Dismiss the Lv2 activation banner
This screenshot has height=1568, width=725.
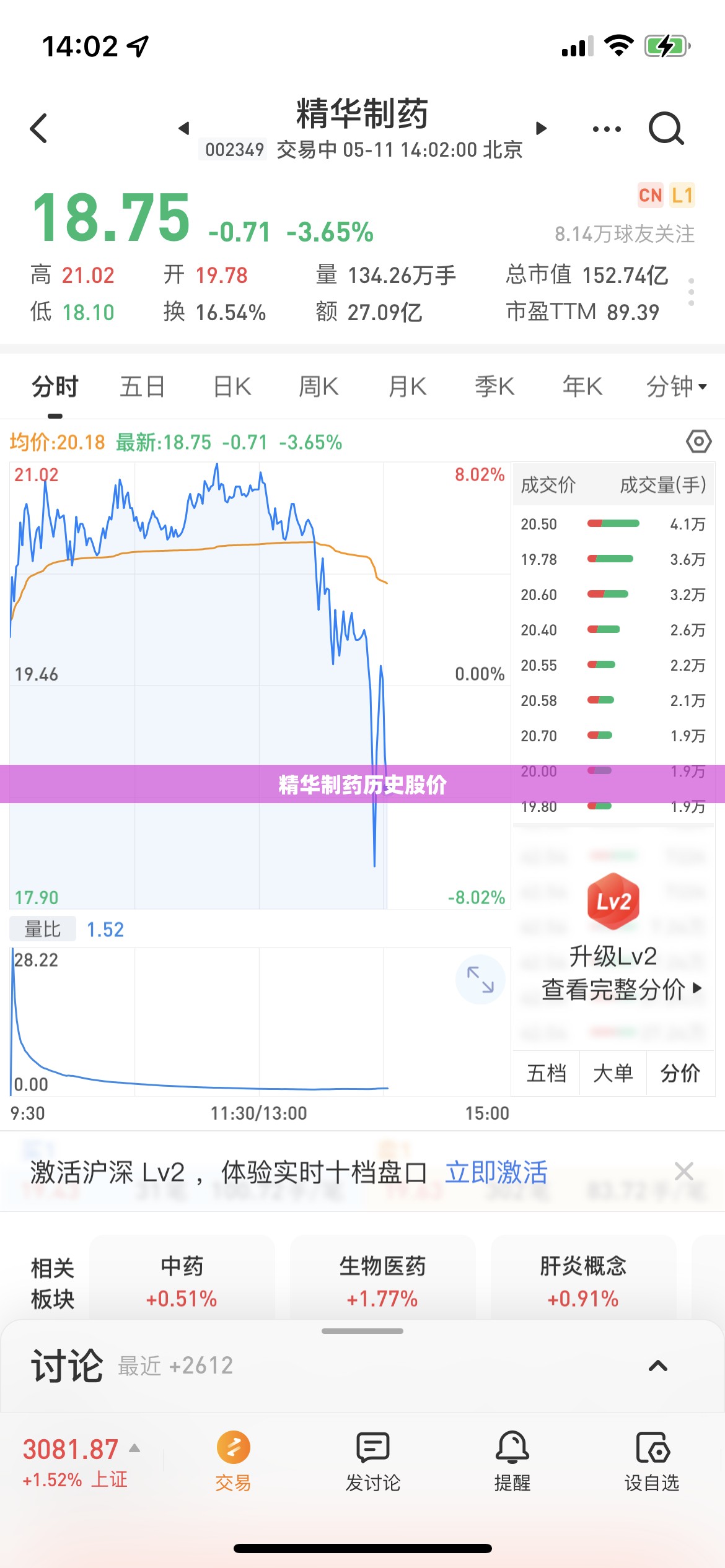click(683, 1171)
